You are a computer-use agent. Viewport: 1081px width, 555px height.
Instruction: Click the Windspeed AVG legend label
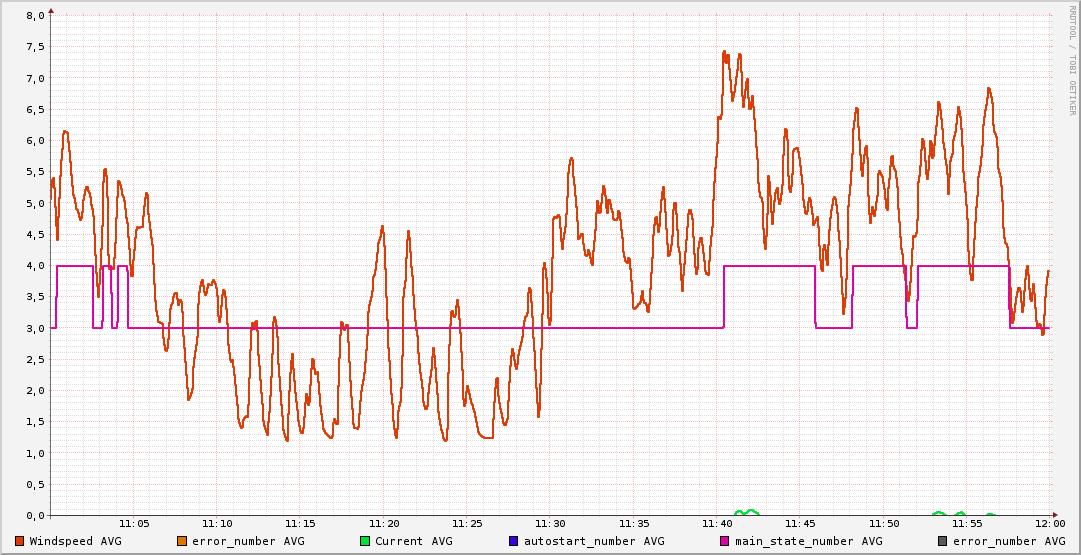pyautogui.click(x=75, y=541)
